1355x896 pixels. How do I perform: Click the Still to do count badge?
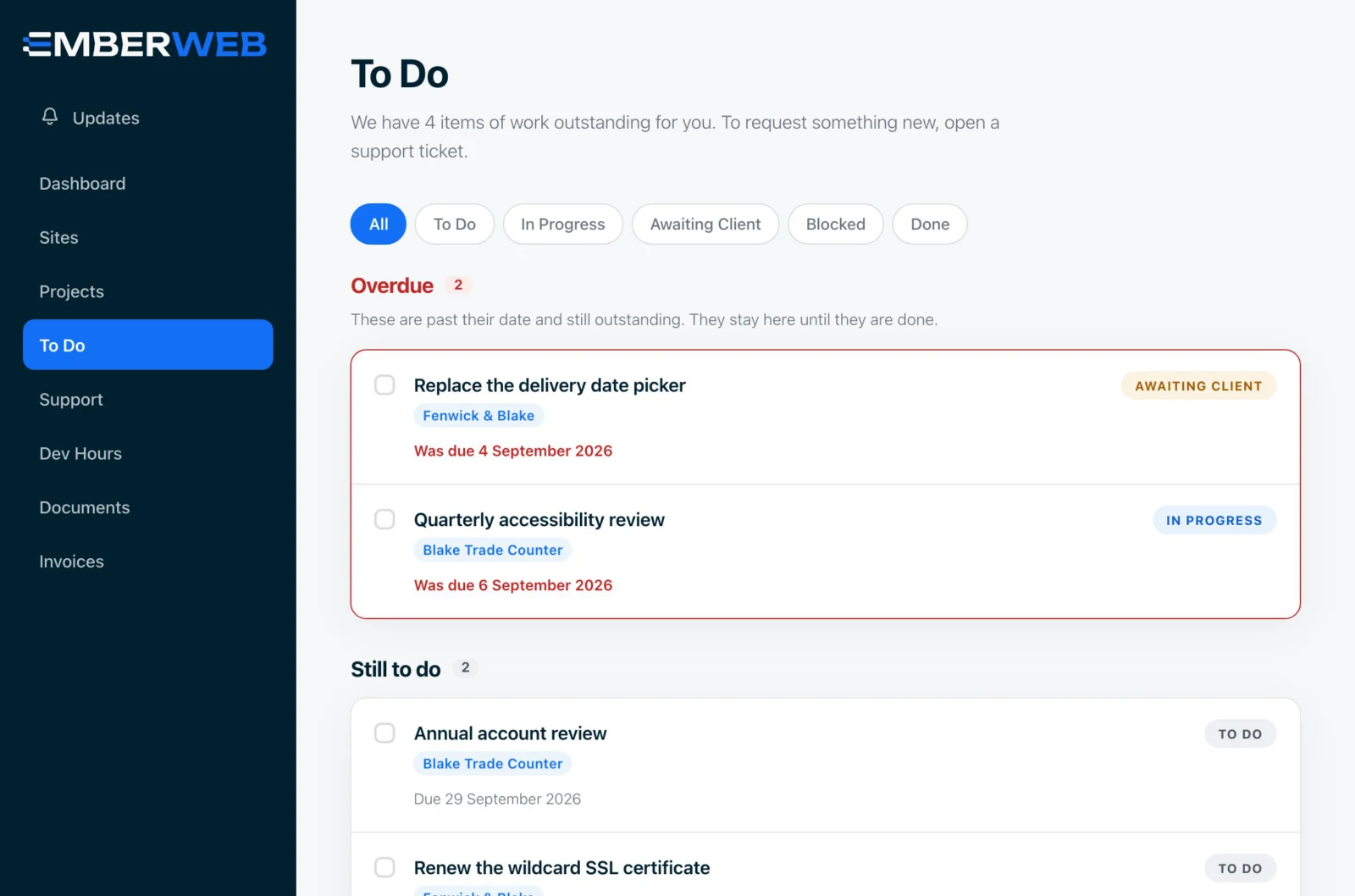465,668
